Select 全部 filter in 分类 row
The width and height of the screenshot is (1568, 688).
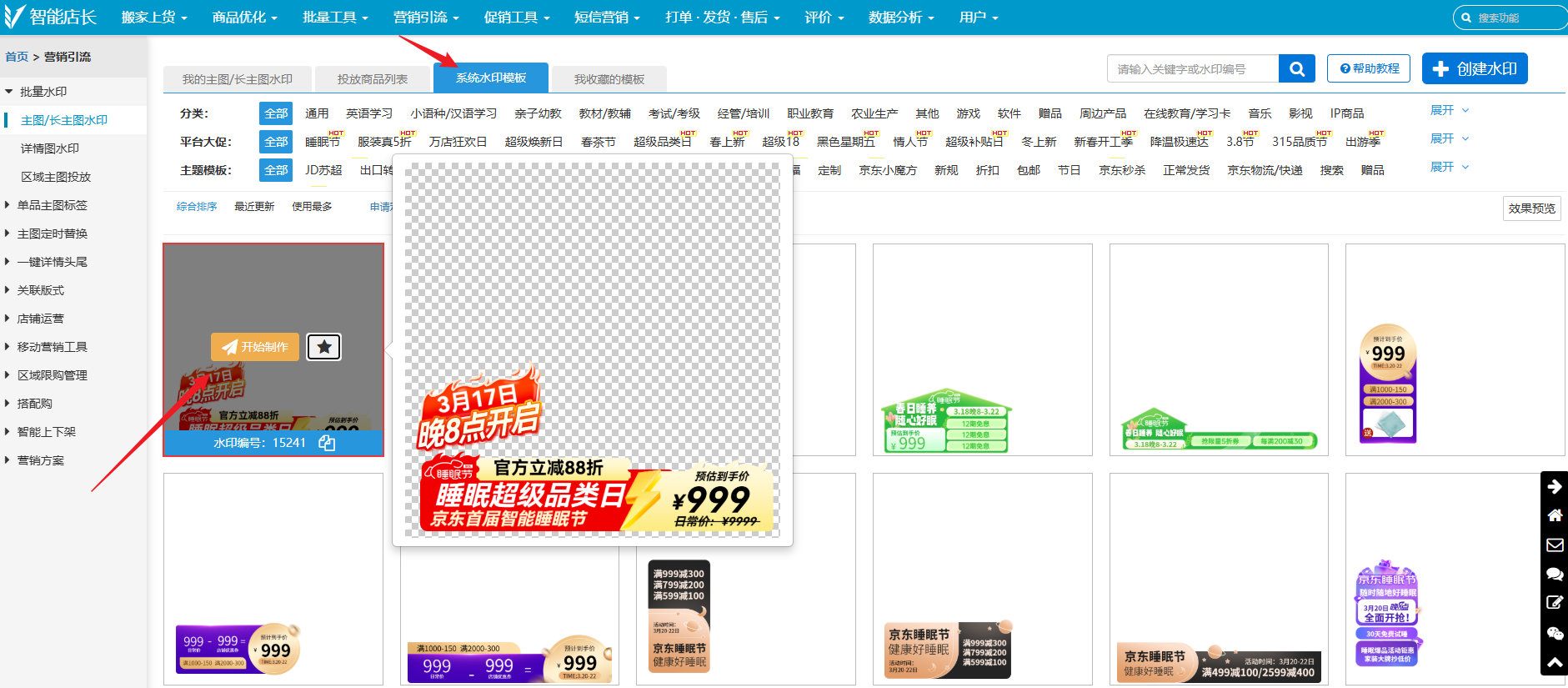276,113
